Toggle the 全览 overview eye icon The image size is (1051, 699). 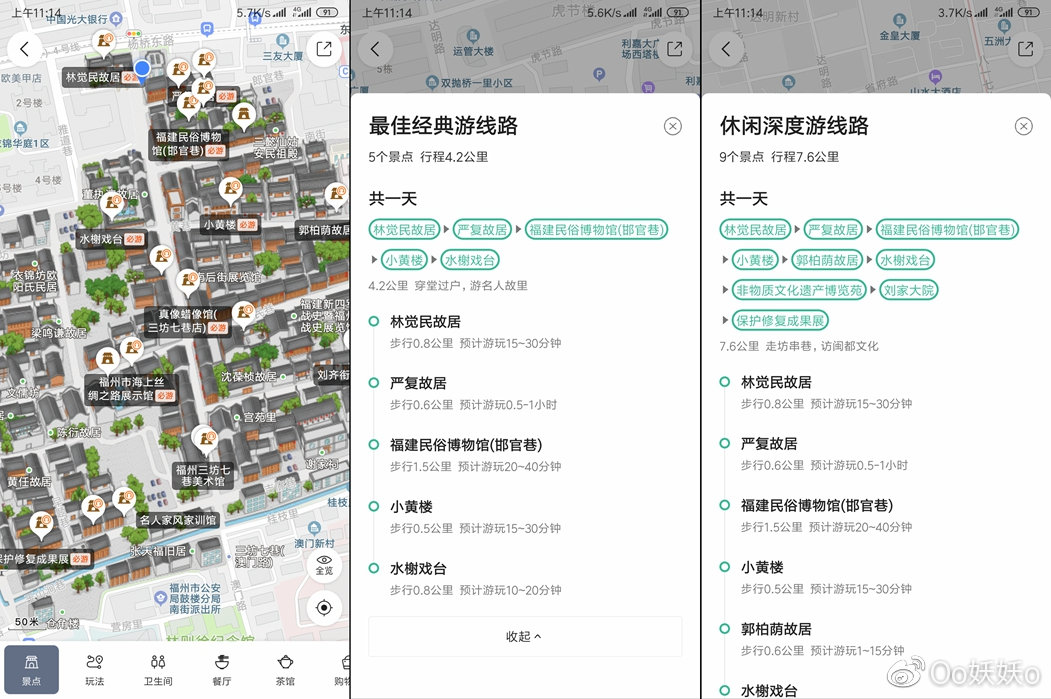(323, 565)
